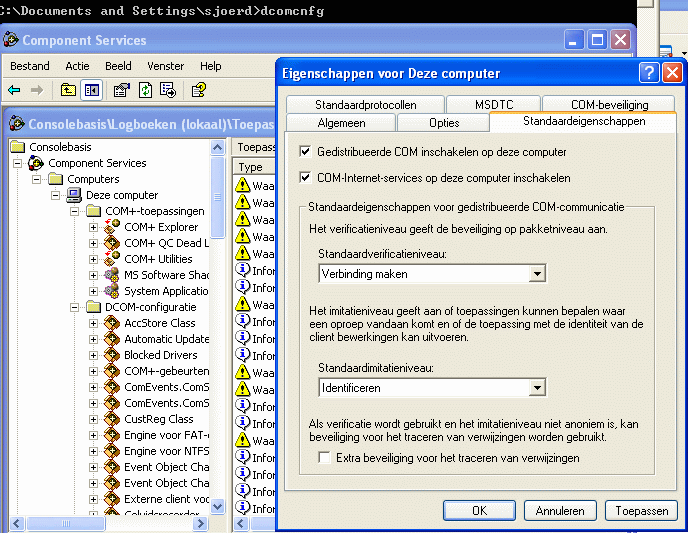The width and height of the screenshot is (688, 533).
Task: Click the Type column header
Action: pos(254,167)
